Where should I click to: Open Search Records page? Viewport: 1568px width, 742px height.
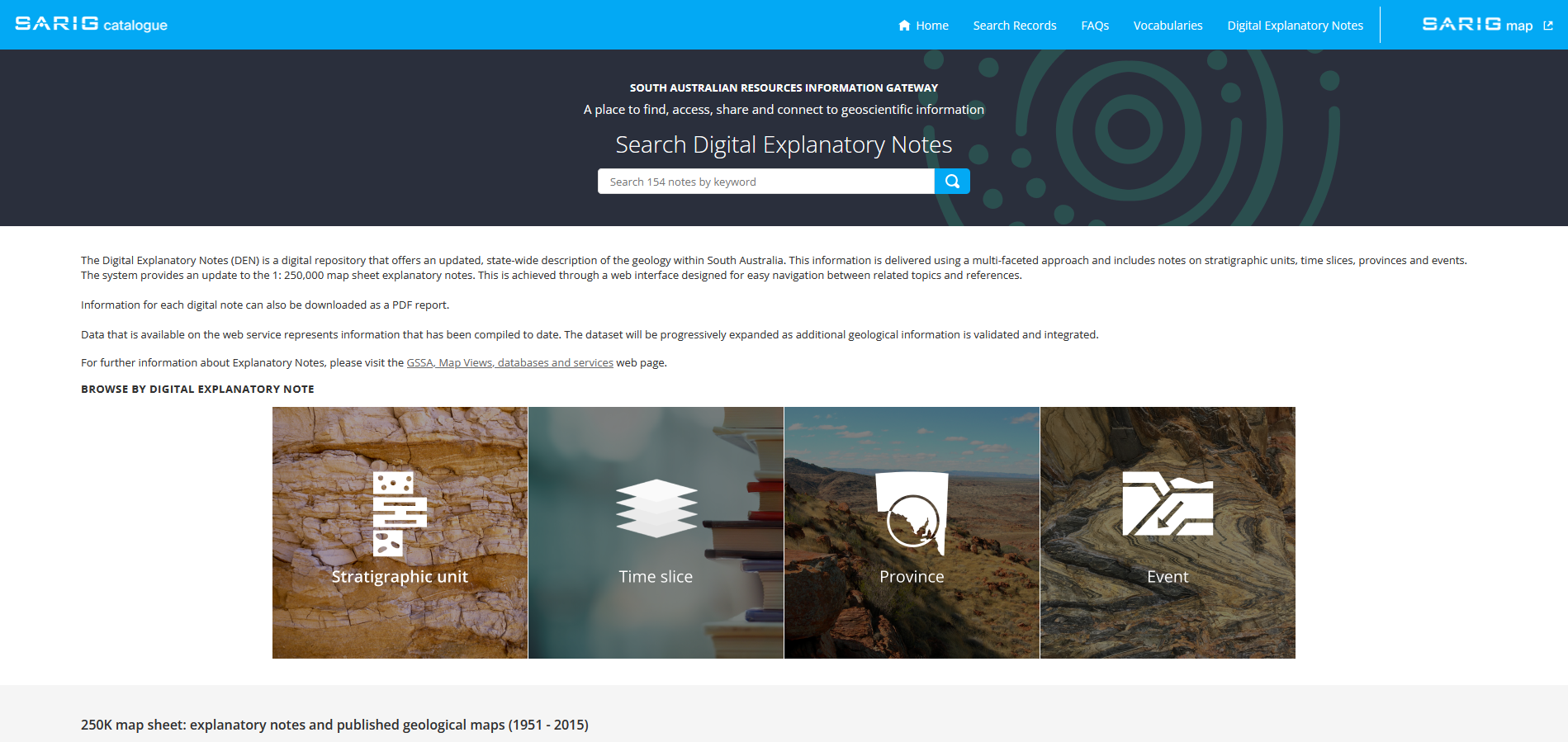point(1015,26)
